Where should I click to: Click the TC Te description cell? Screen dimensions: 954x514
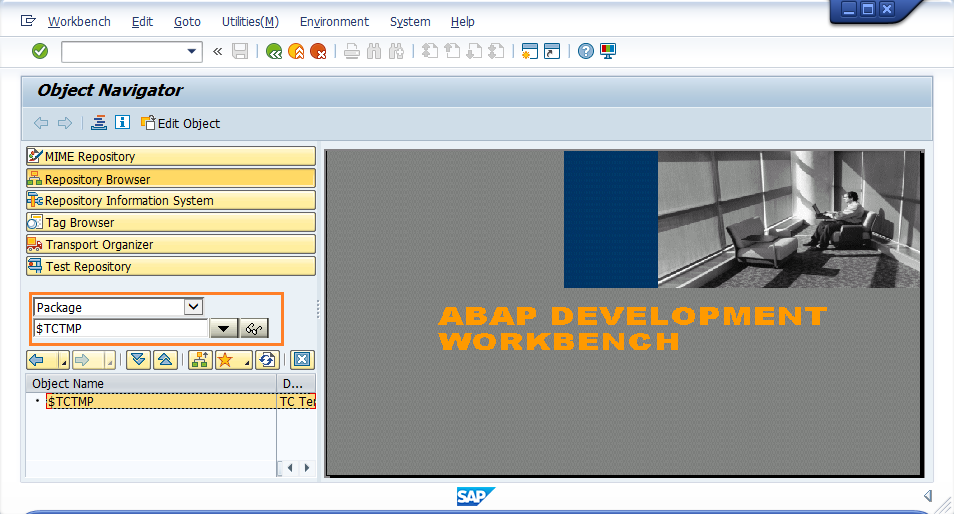coord(298,401)
